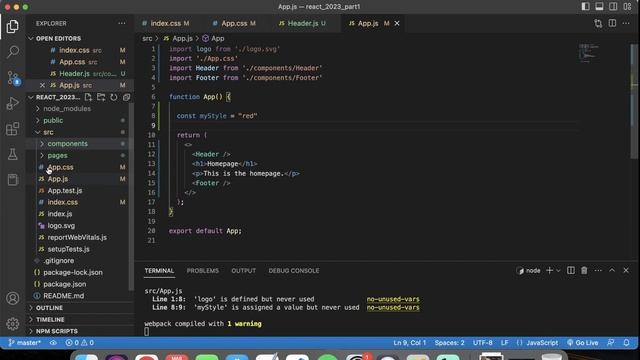Open the Explorer view in activity bar
The height and width of the screenshot is (360, 640).
pos(13,27)
